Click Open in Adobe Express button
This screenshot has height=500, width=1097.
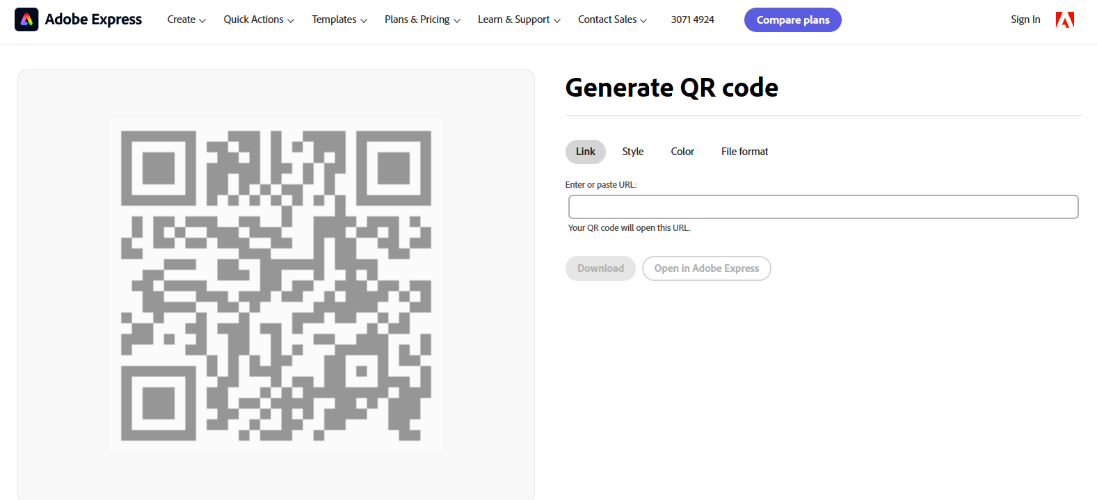(707, 269)
